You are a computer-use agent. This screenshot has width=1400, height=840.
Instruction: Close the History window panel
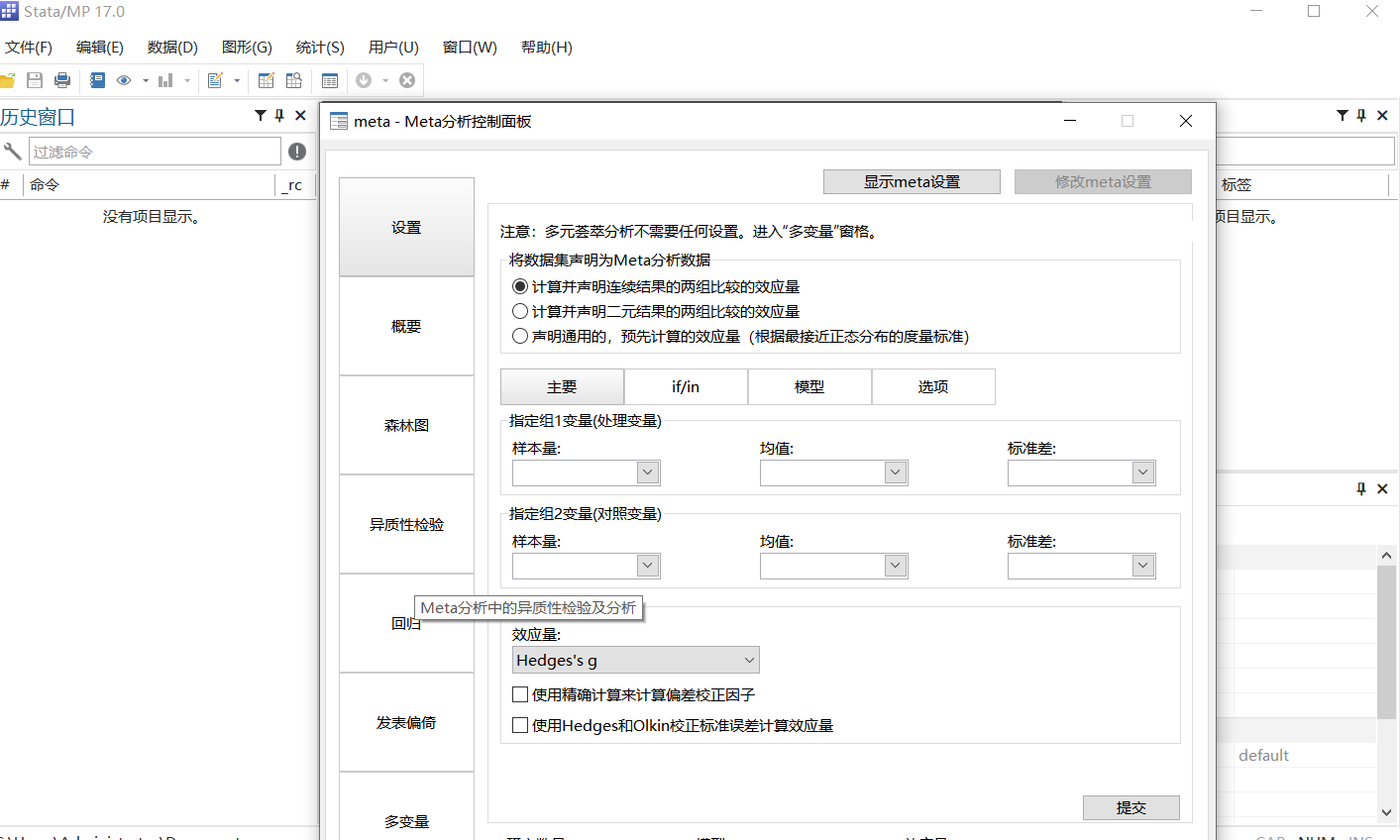pyautogui.click(x=300, y=116)
